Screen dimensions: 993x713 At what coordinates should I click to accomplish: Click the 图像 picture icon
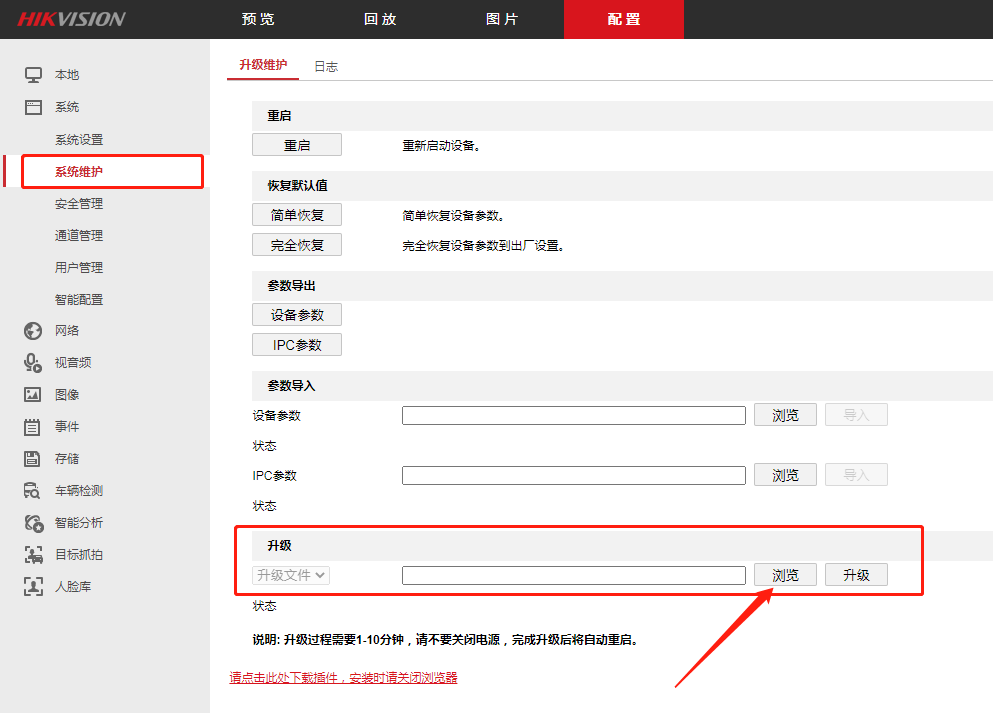click(33, 395)
